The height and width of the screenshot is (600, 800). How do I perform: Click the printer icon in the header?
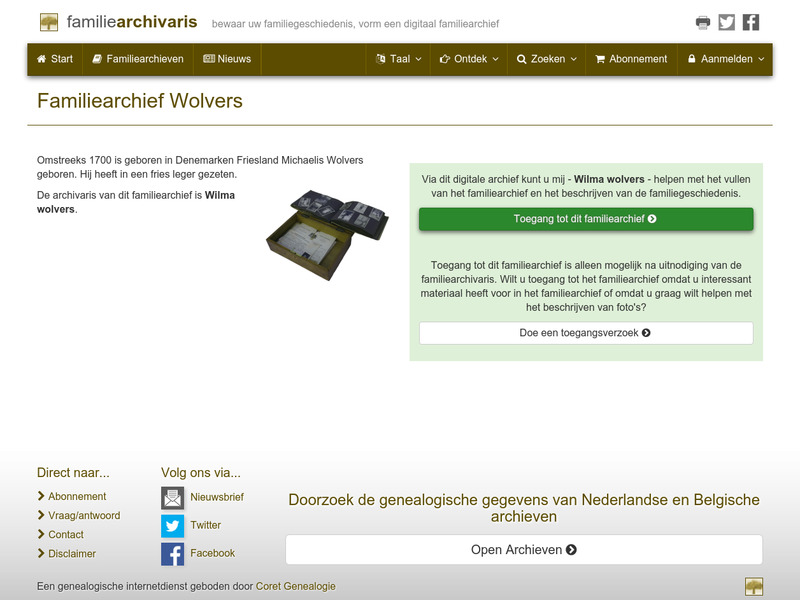click(703, 21)
